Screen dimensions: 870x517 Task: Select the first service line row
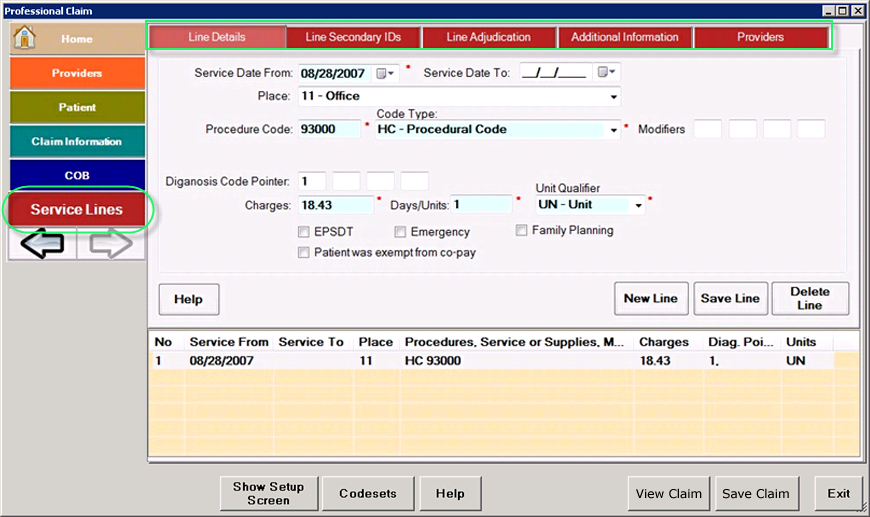[x=400, y=360]
